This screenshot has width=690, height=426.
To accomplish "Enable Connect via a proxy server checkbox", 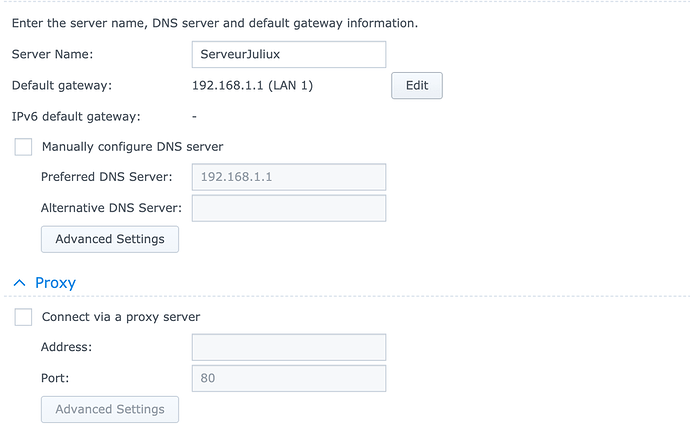I will coord(23,317).
